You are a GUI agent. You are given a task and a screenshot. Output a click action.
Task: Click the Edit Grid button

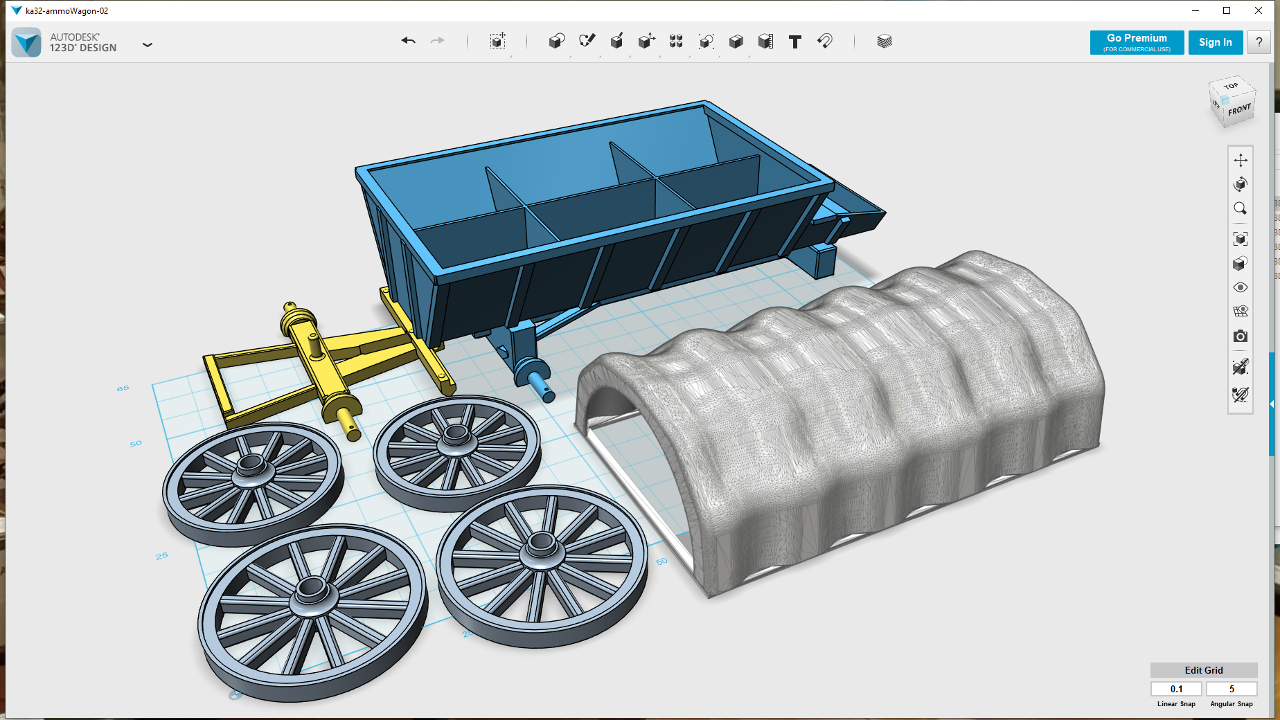tap(1204, 670)
